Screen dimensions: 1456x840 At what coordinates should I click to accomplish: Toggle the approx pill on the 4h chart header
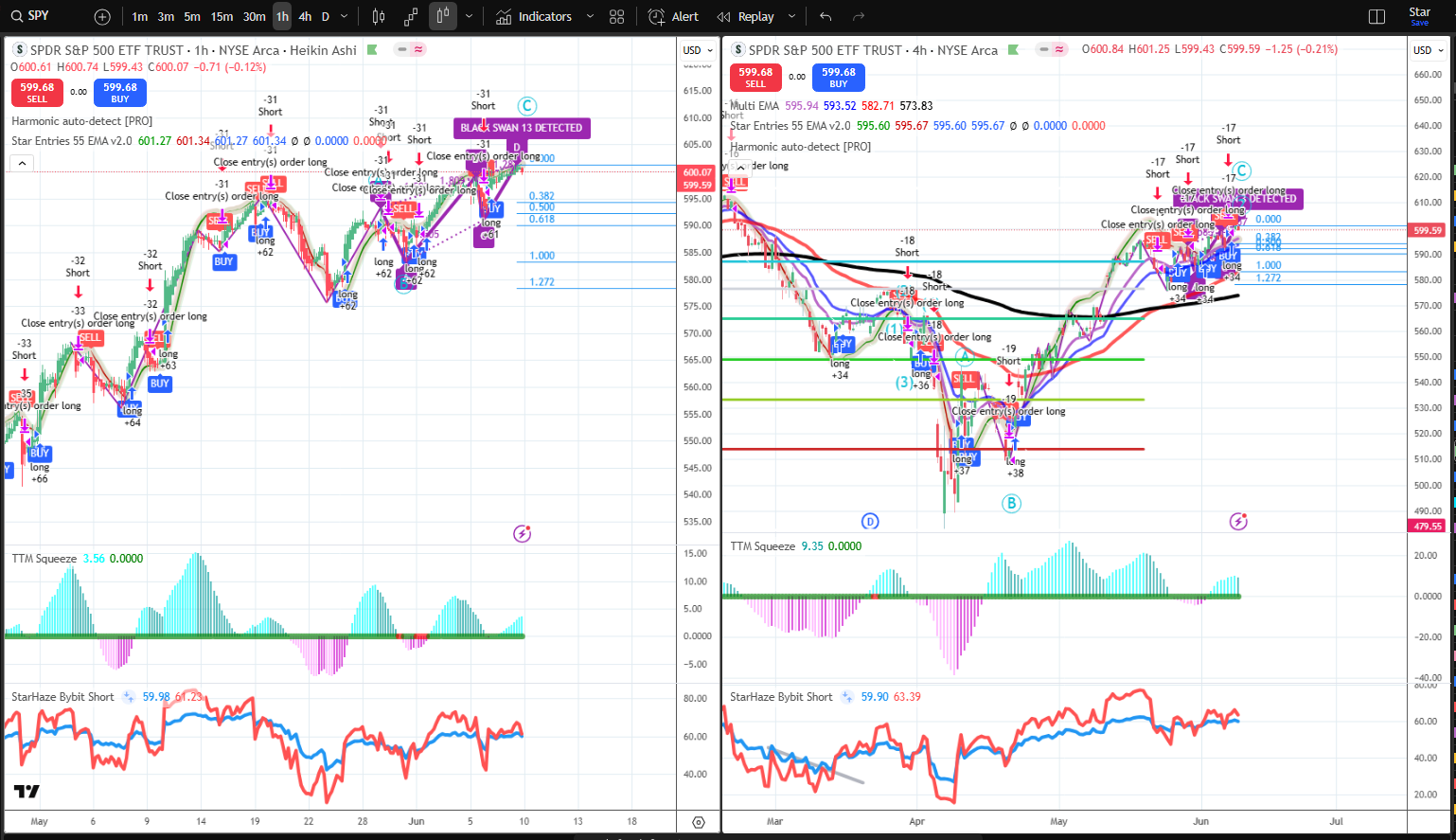(1059, 49)
